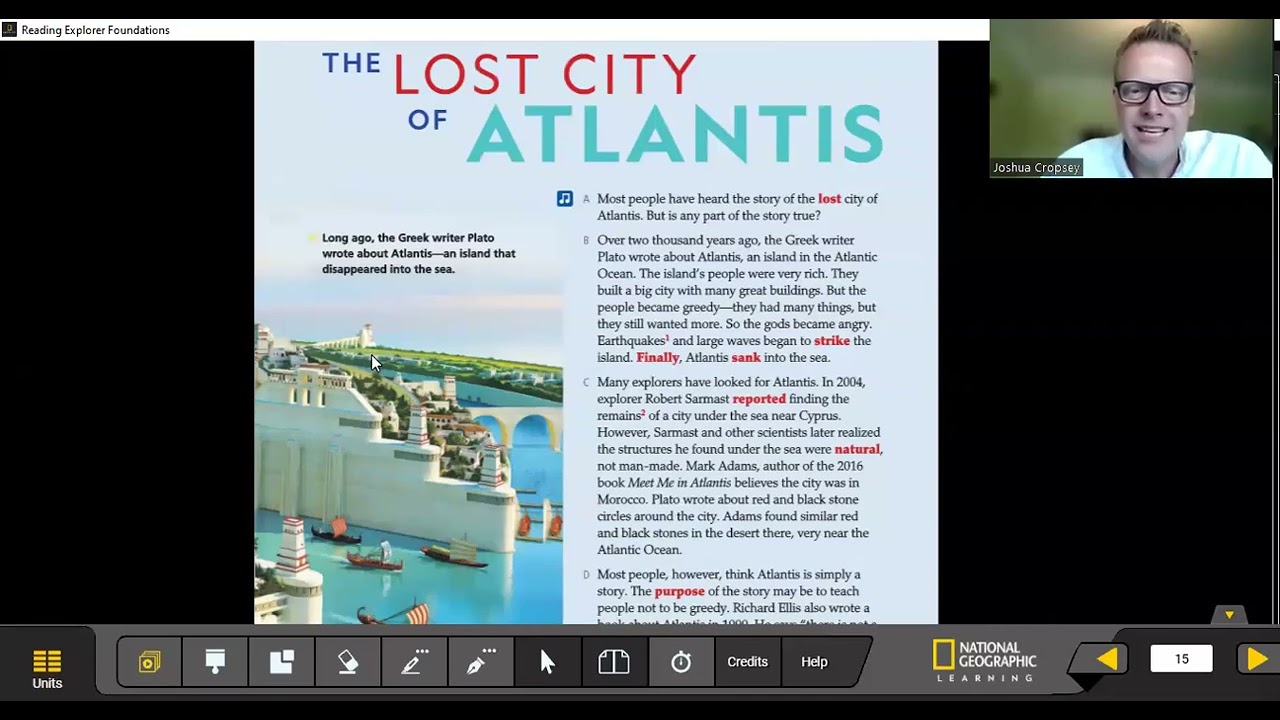Screen dimensions: 1280x720
Task: Open the Units menu
Action: pos(47,669)
